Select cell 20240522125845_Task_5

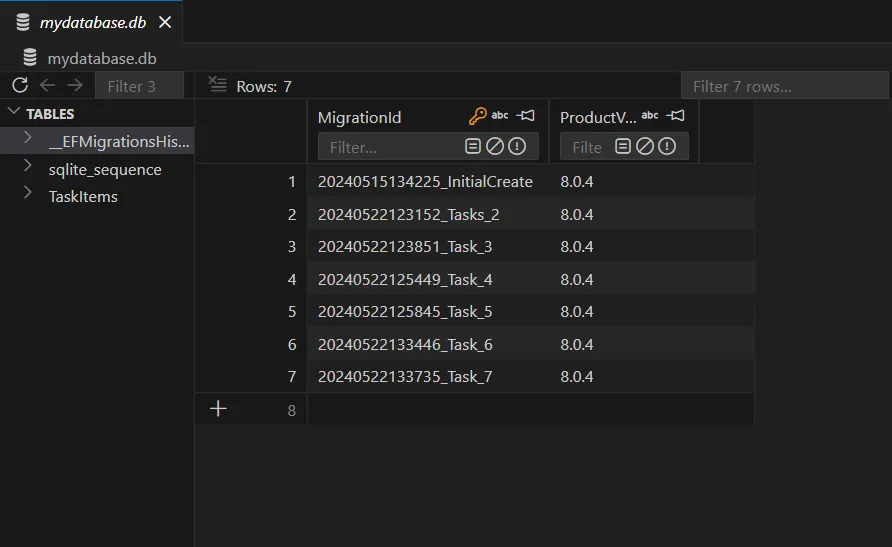click(428, 312)
